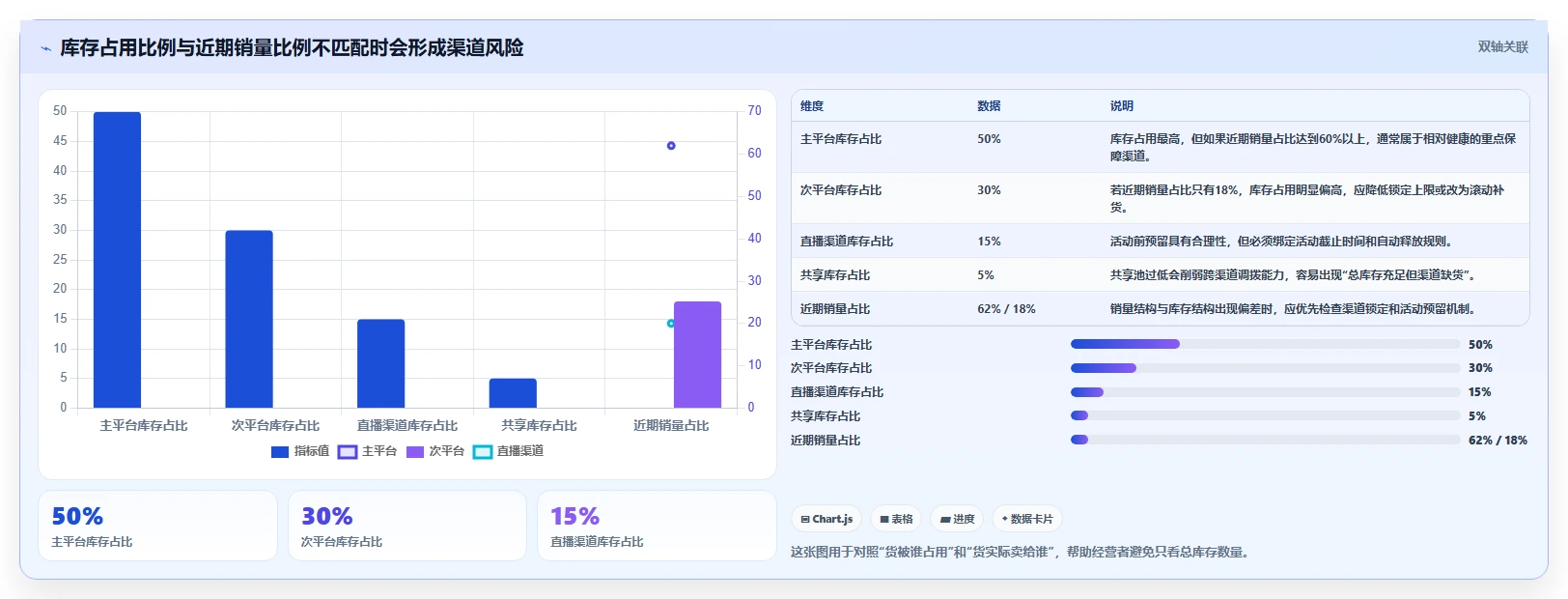1568x599 pixels.
Task: Click the description starting 活动前预留具有合理性
Action: click(1281, 242)
